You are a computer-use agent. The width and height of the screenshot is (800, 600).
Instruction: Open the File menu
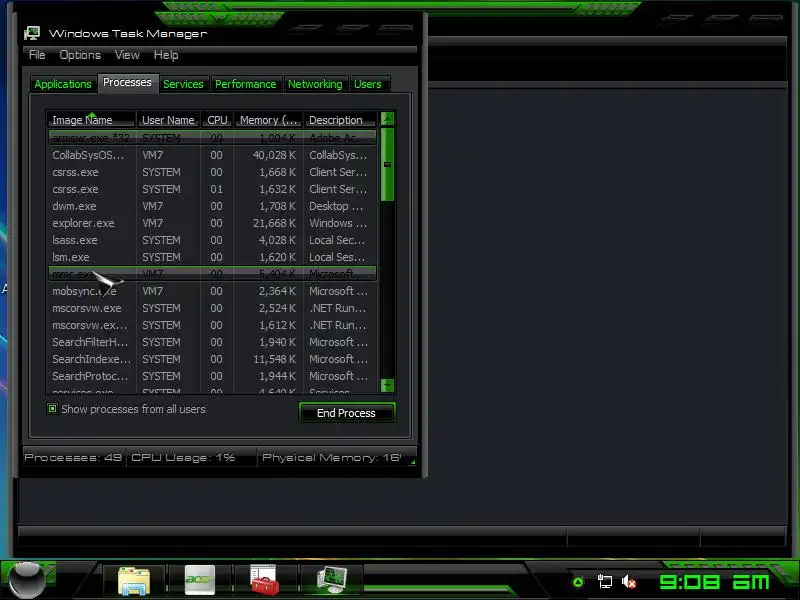[x=37, y=55]
